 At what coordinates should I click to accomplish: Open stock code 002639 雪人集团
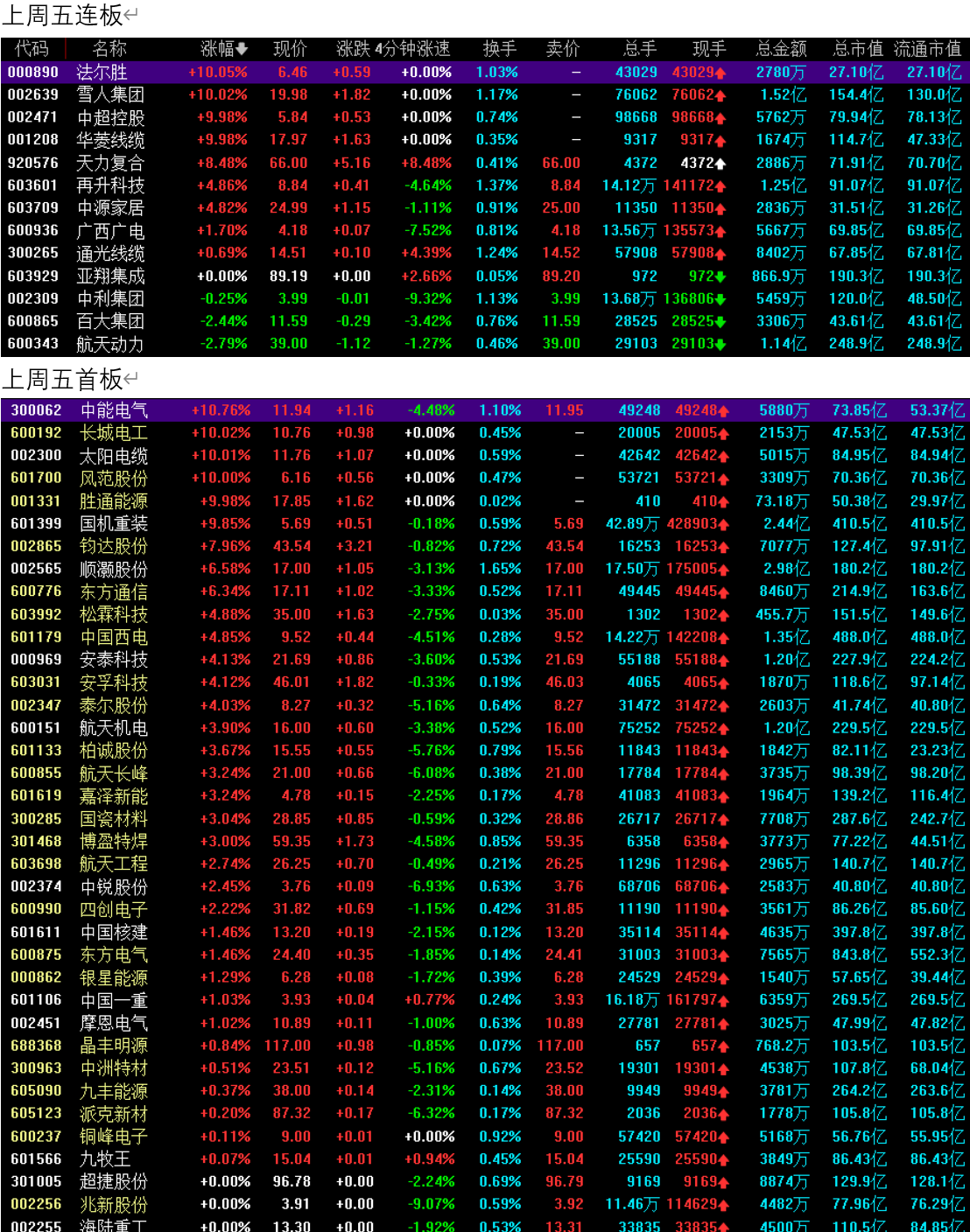(x=33, y=94)
